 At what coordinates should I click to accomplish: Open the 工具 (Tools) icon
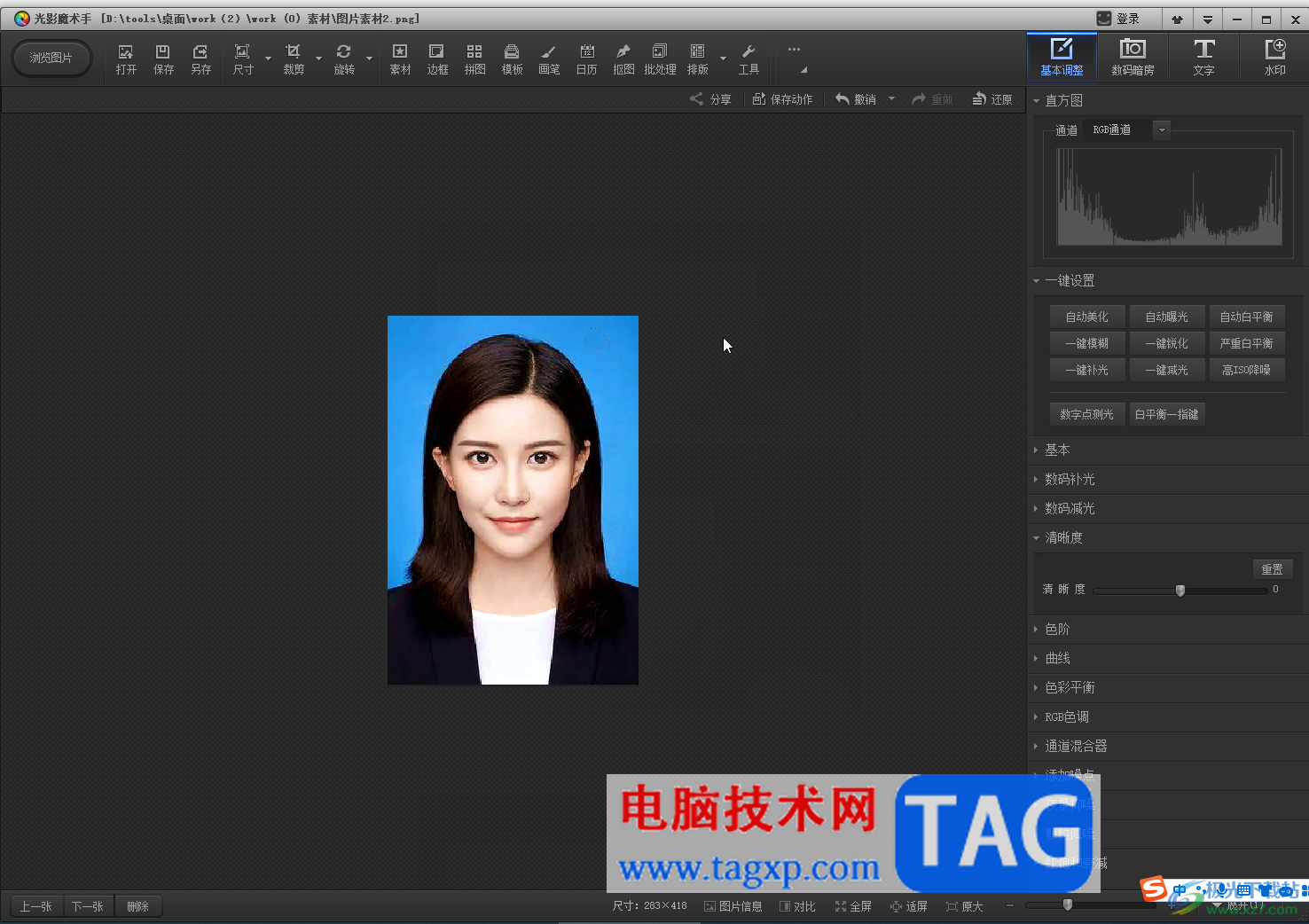[x=749, y=59]
